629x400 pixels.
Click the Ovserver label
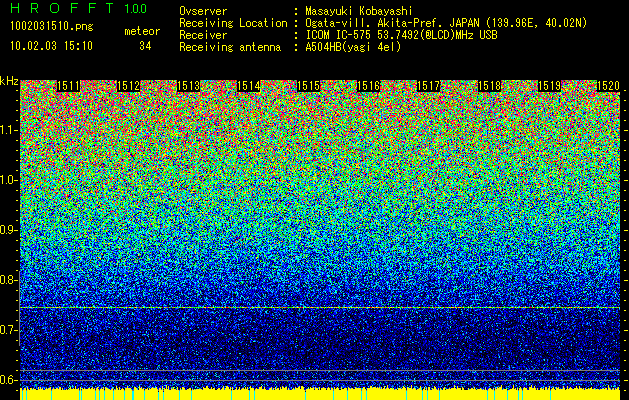203,11
